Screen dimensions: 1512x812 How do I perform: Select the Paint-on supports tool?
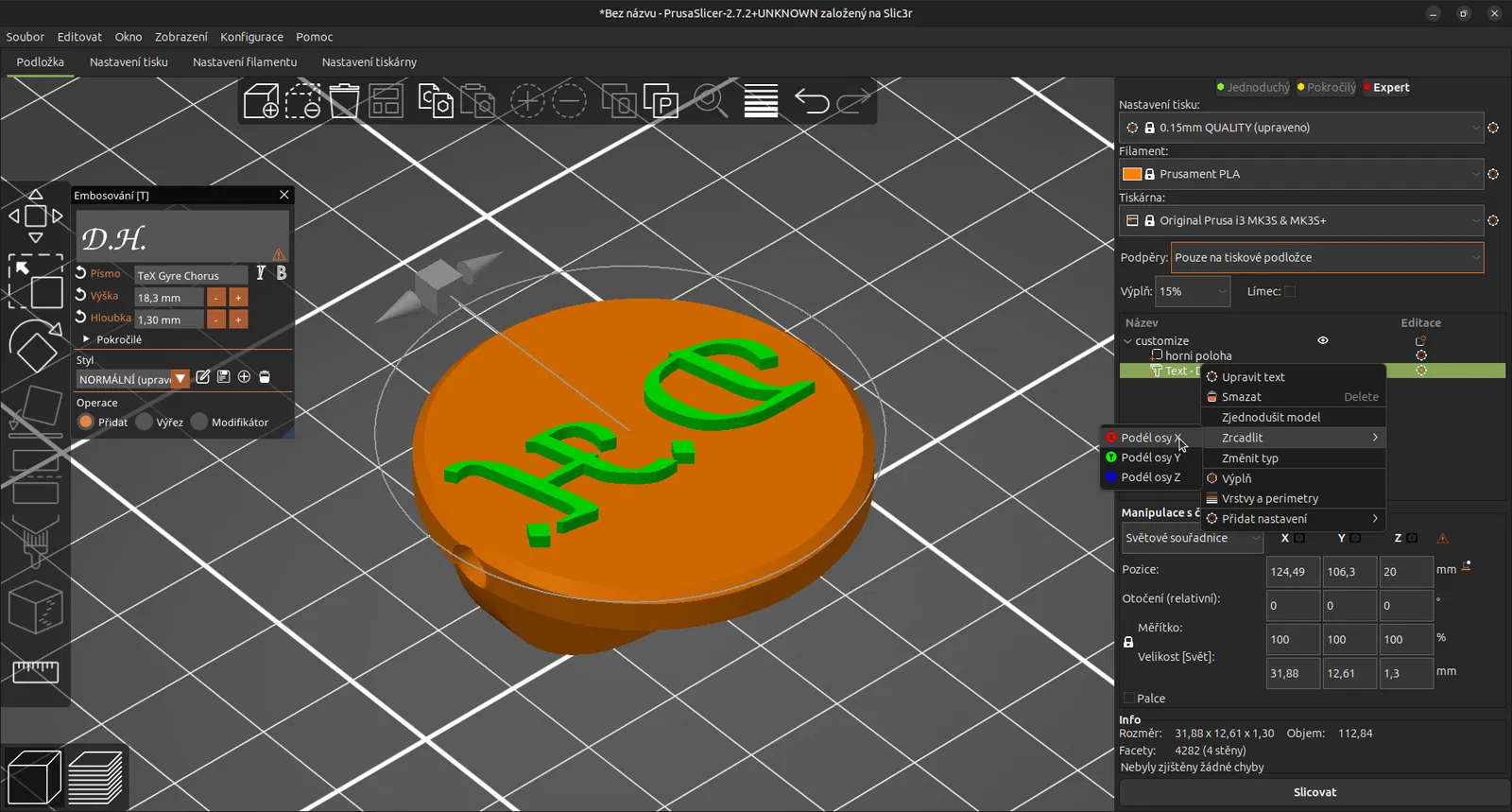(35, 542)
